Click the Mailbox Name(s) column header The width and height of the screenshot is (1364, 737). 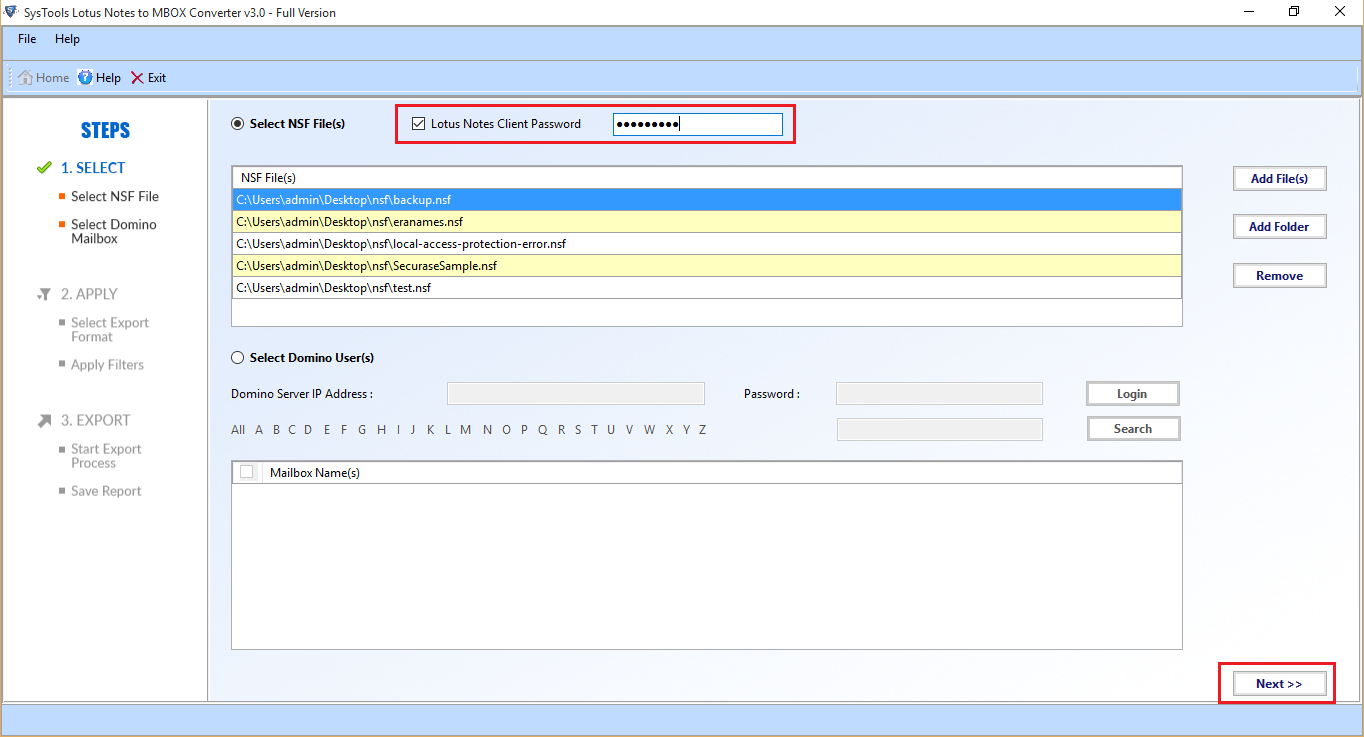[x=722, y=473]
